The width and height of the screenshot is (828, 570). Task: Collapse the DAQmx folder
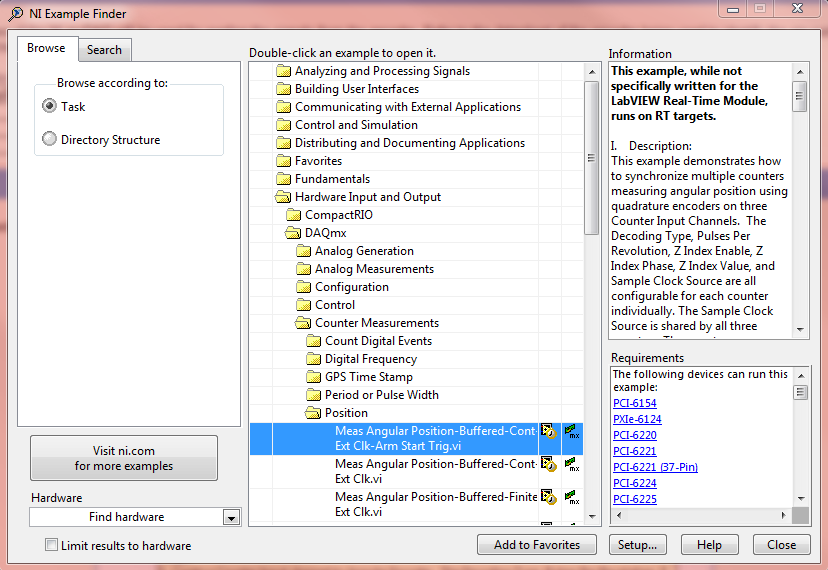[x=293, y=232]
